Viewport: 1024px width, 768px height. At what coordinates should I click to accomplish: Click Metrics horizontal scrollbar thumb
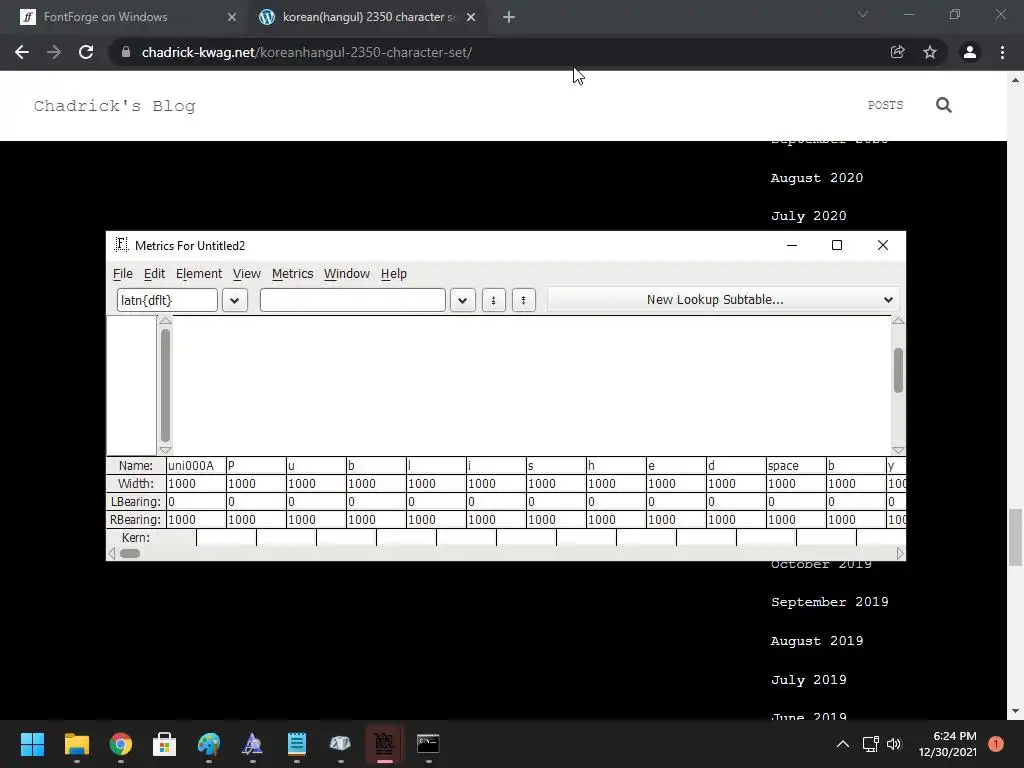(x=130, y=554)
